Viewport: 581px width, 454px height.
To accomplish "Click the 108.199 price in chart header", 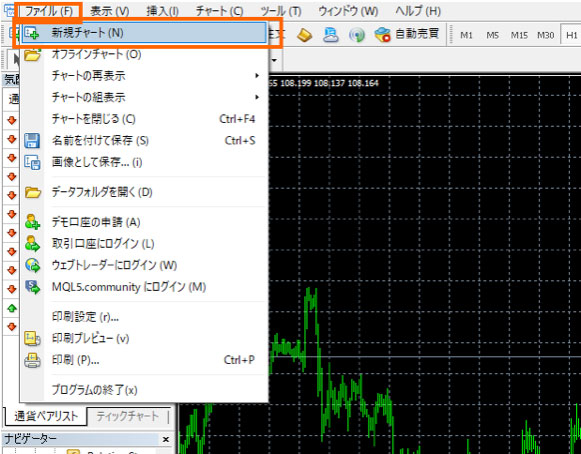I will pos(295,83).
